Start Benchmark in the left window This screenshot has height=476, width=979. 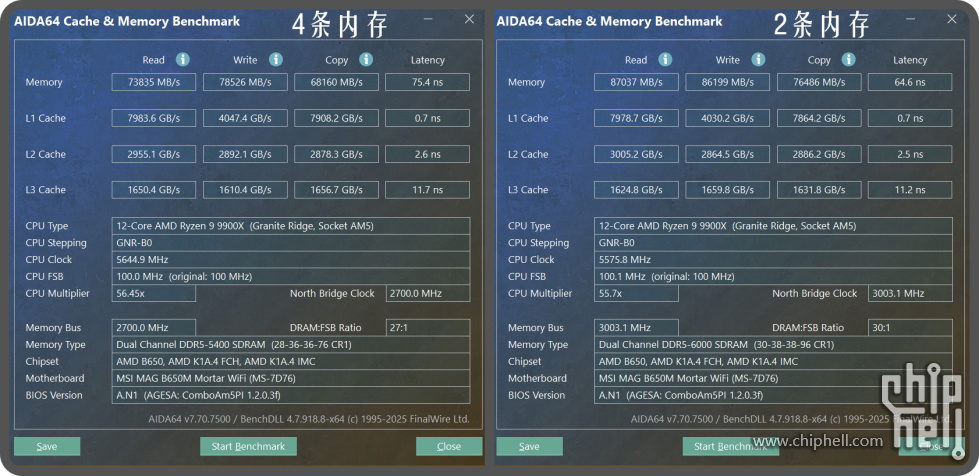click(x=248, y=446)
